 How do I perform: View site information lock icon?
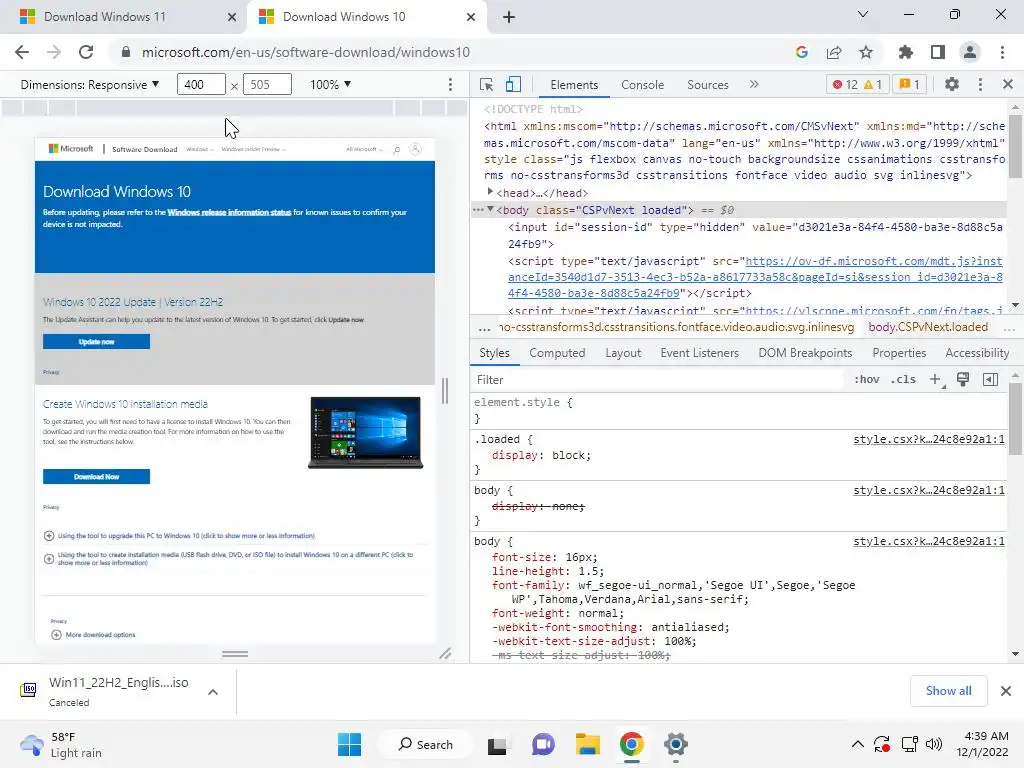click(126, 52)
